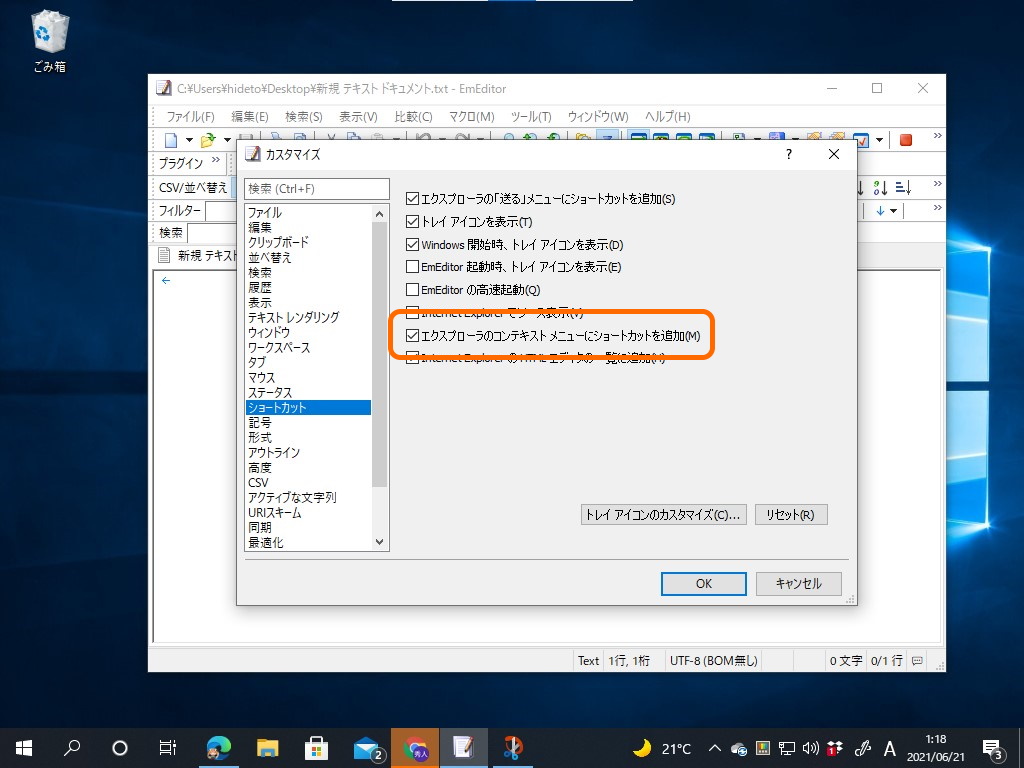Click the ? help button in dialog title
Viewport: 1024px width, 768px height.
[789, 154]
